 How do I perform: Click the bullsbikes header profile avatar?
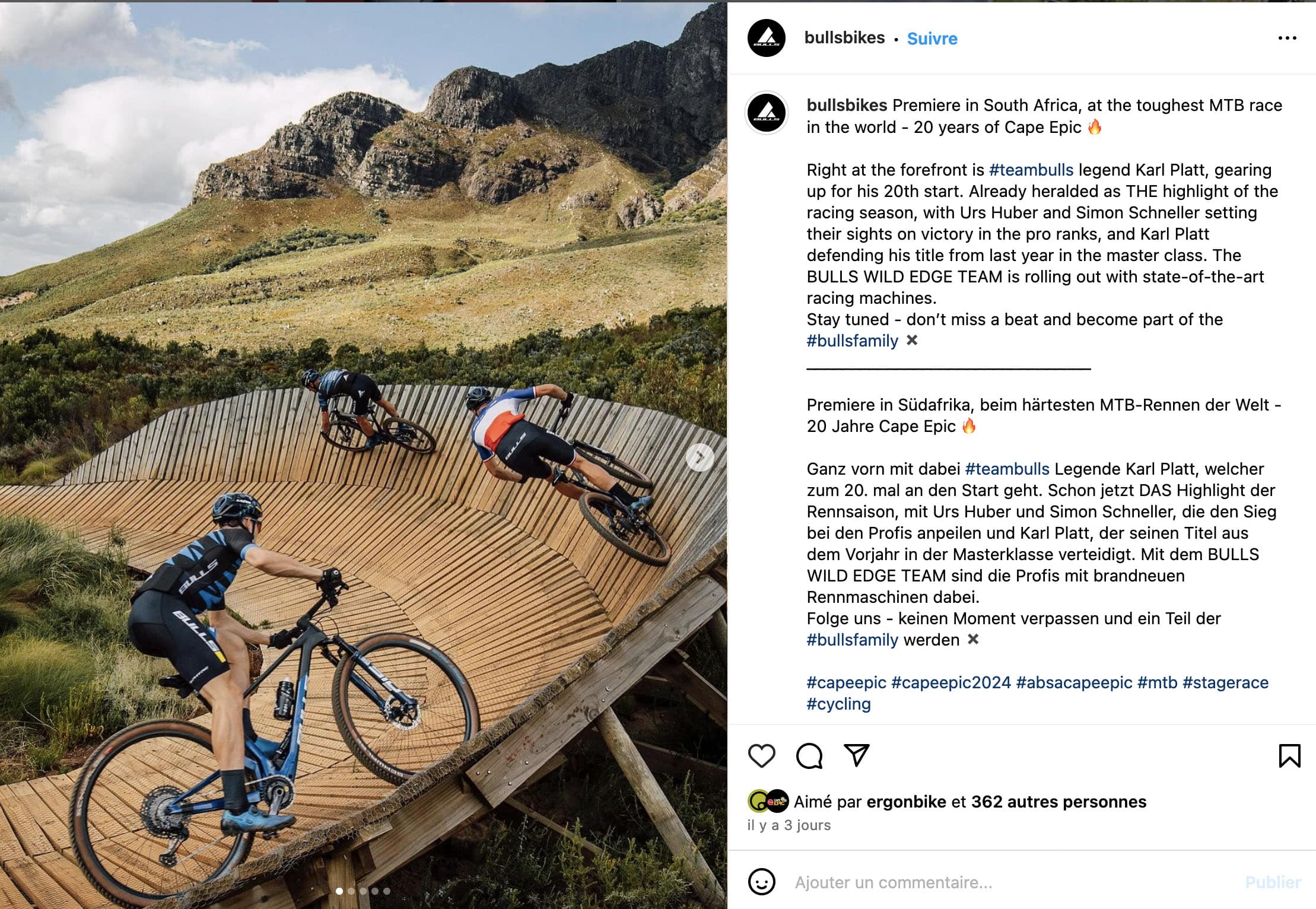point(767,38)
